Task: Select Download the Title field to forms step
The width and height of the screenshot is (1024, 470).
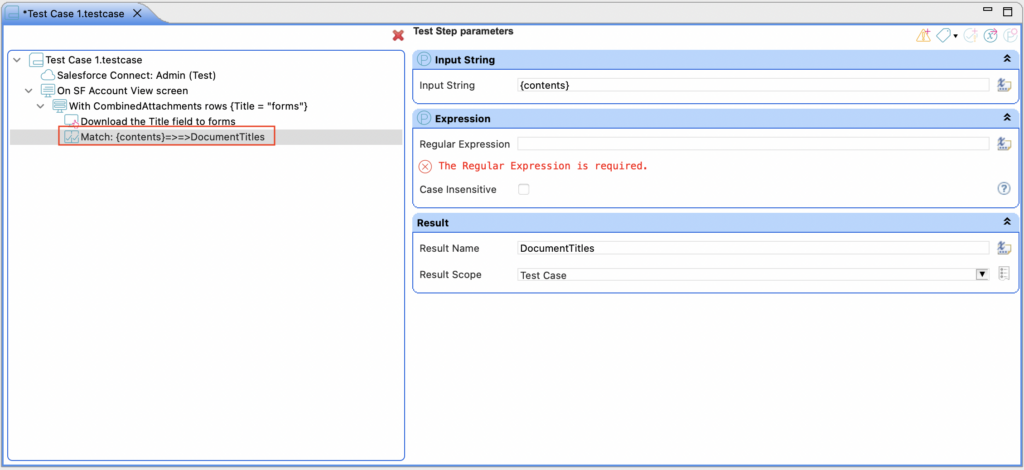Action: [x=158, y=121]
